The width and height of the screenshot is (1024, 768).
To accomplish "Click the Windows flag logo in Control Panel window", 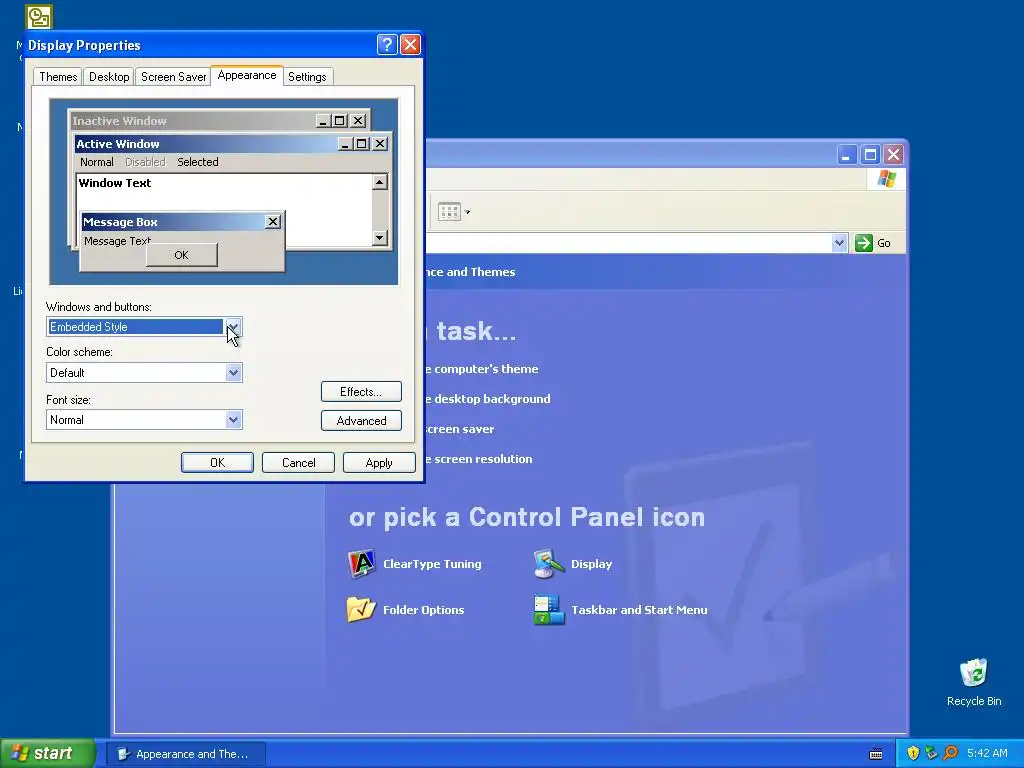I will pos(886,179).
